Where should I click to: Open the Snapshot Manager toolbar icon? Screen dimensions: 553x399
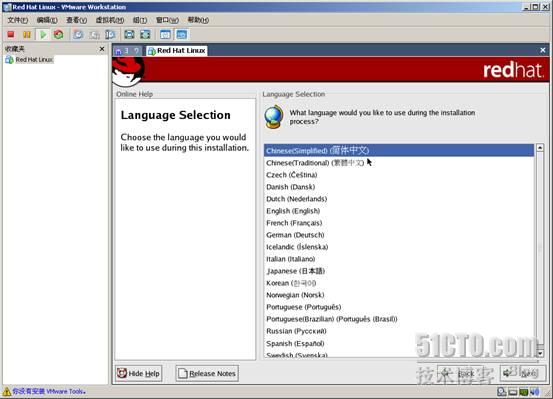110,35
